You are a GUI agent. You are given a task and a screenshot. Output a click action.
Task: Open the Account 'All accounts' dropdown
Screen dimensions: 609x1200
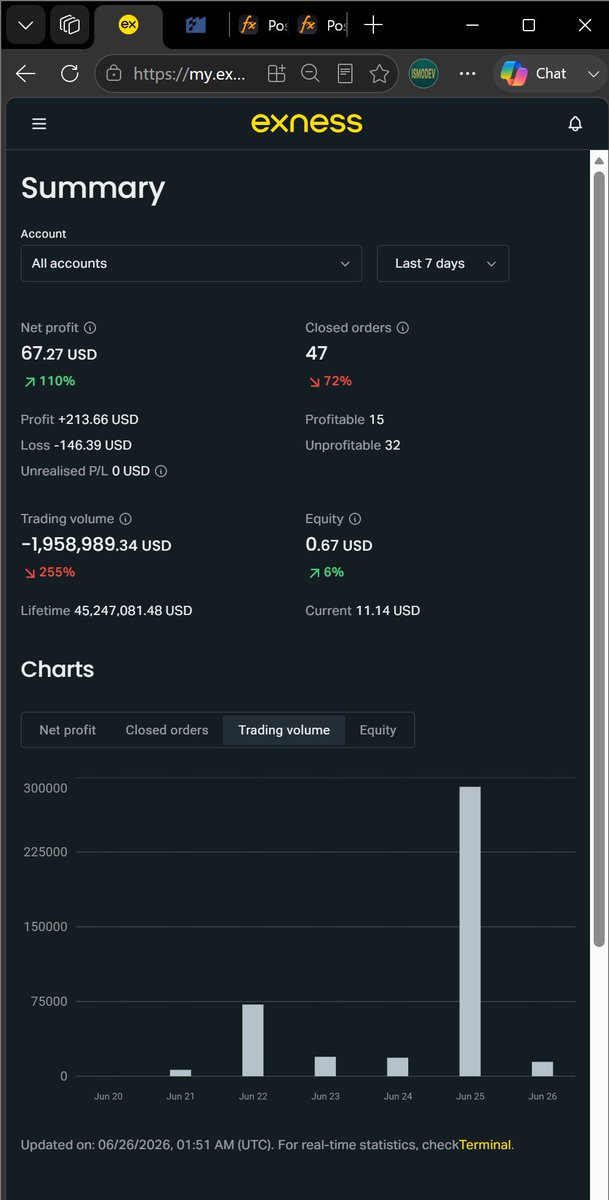191,263
